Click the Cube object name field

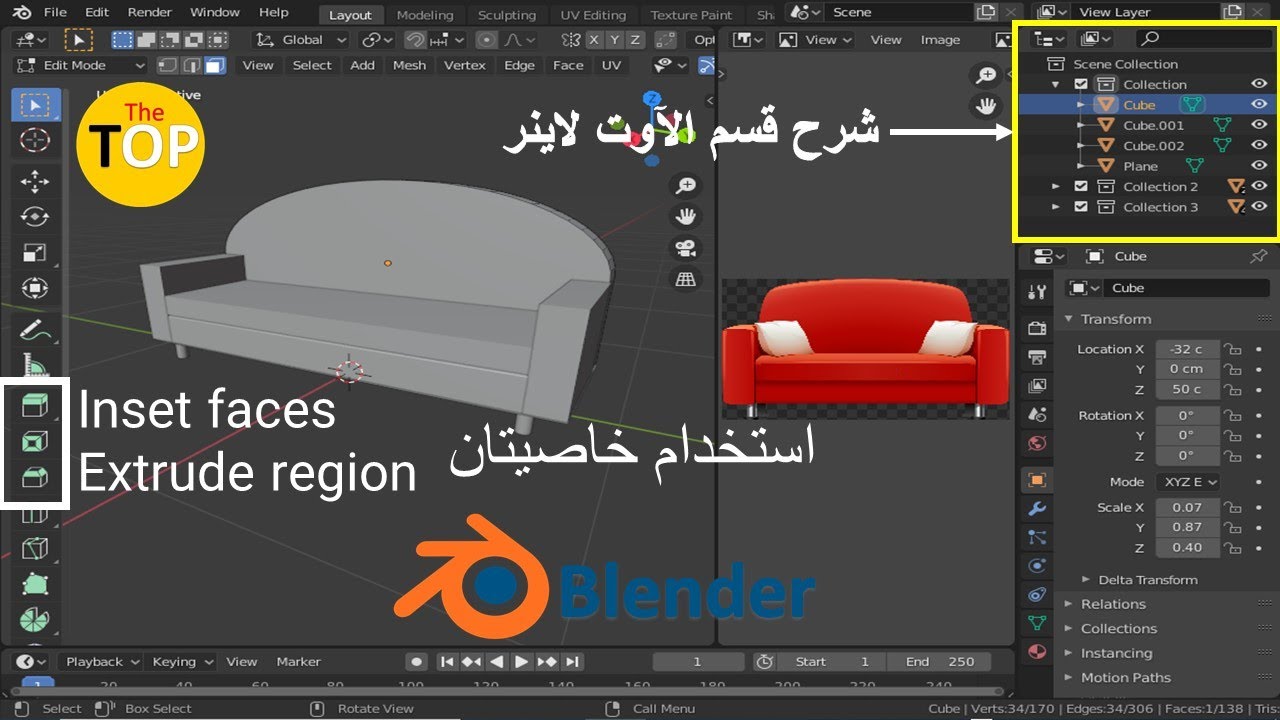point(1185,288)
